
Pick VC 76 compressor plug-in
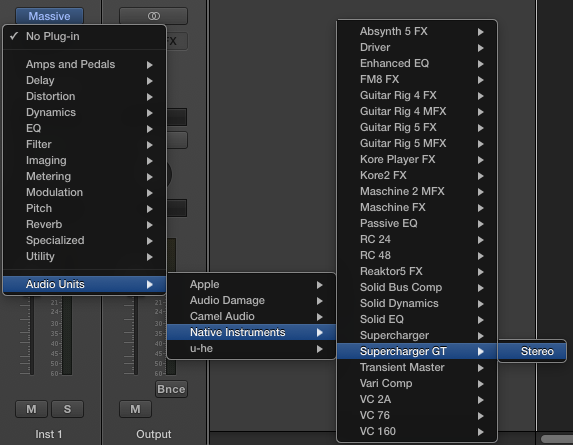click(417, 416)
